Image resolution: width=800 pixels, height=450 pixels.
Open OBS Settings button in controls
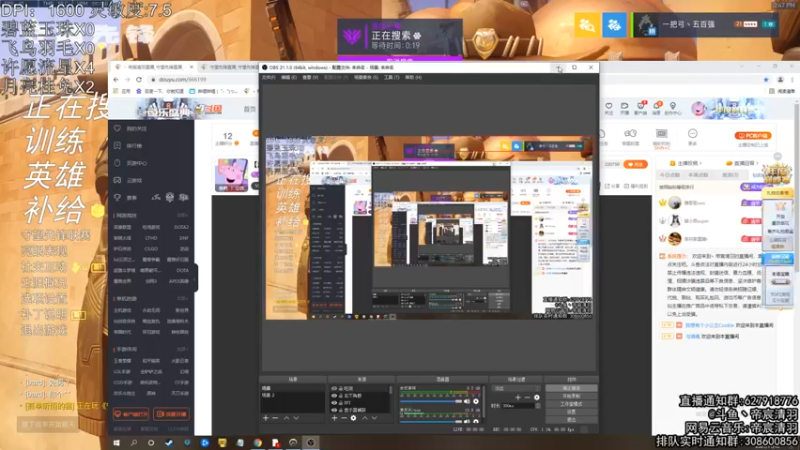571,412
